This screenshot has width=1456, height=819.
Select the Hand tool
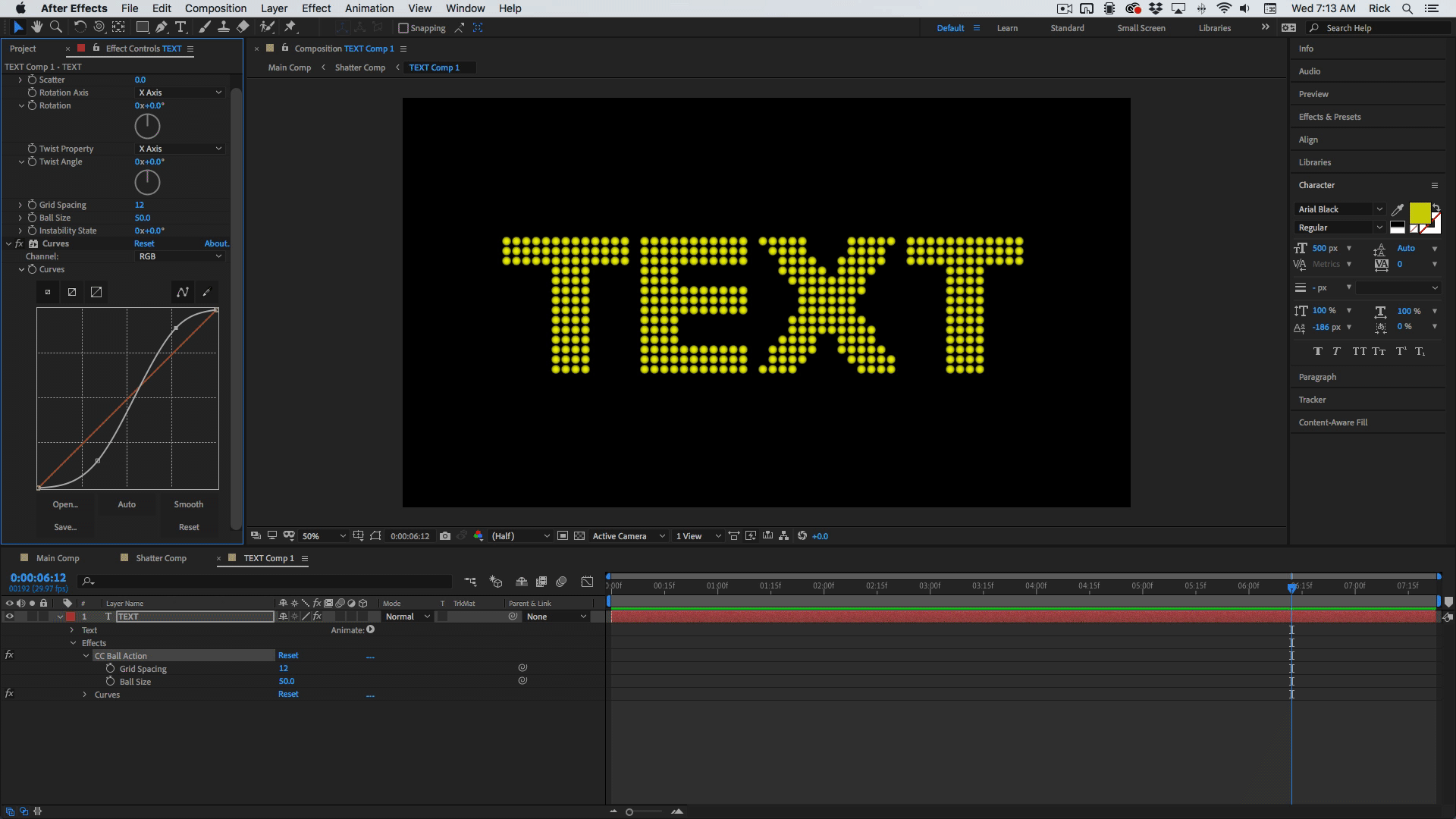(x=36, y=27)
